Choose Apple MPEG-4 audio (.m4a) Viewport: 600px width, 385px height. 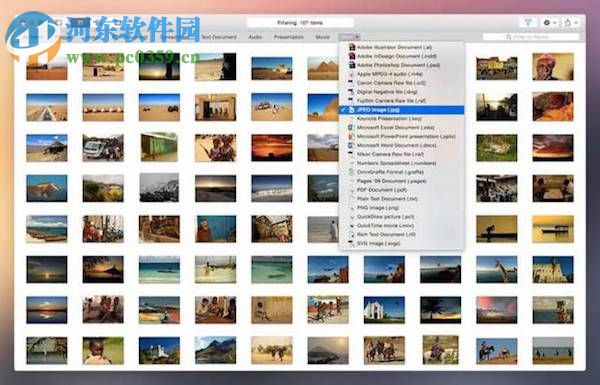[x=401, y=74]
